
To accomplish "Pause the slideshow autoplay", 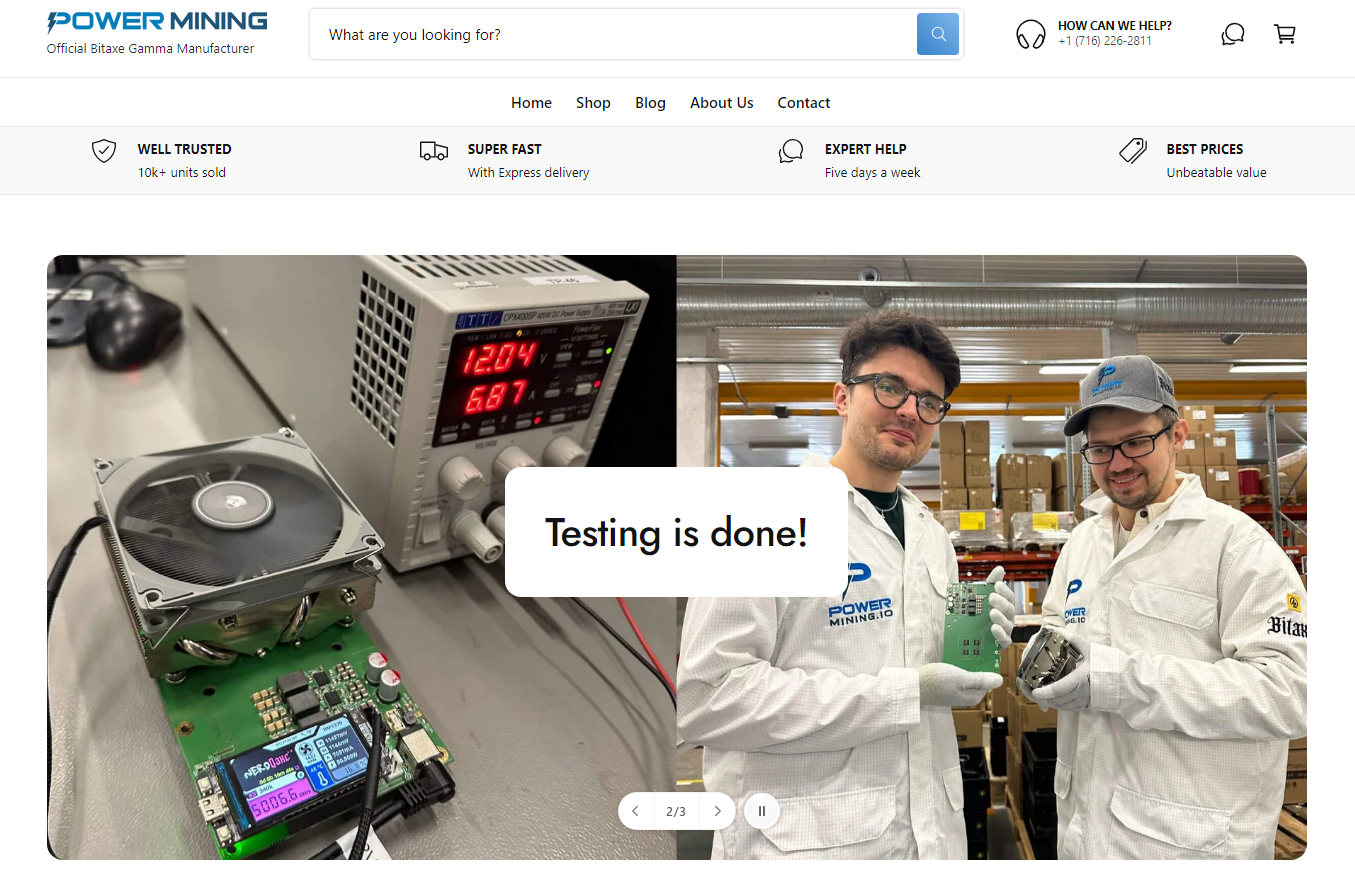I will coord(761,811).
